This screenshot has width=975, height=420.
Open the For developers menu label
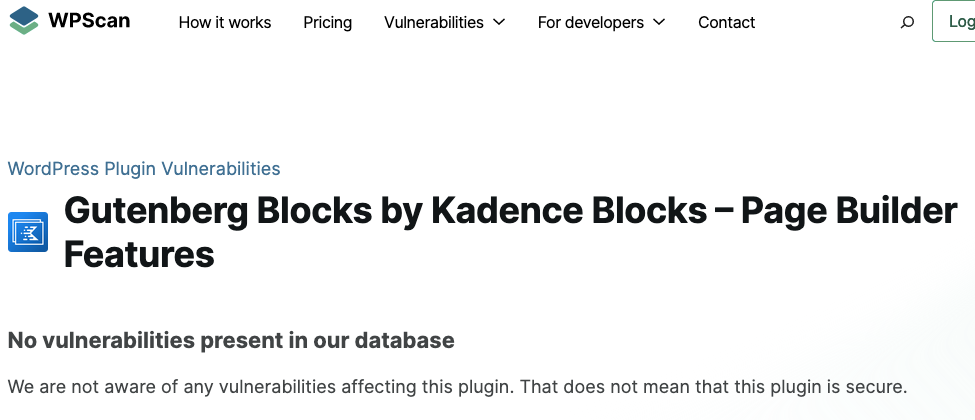coord(591,22)
